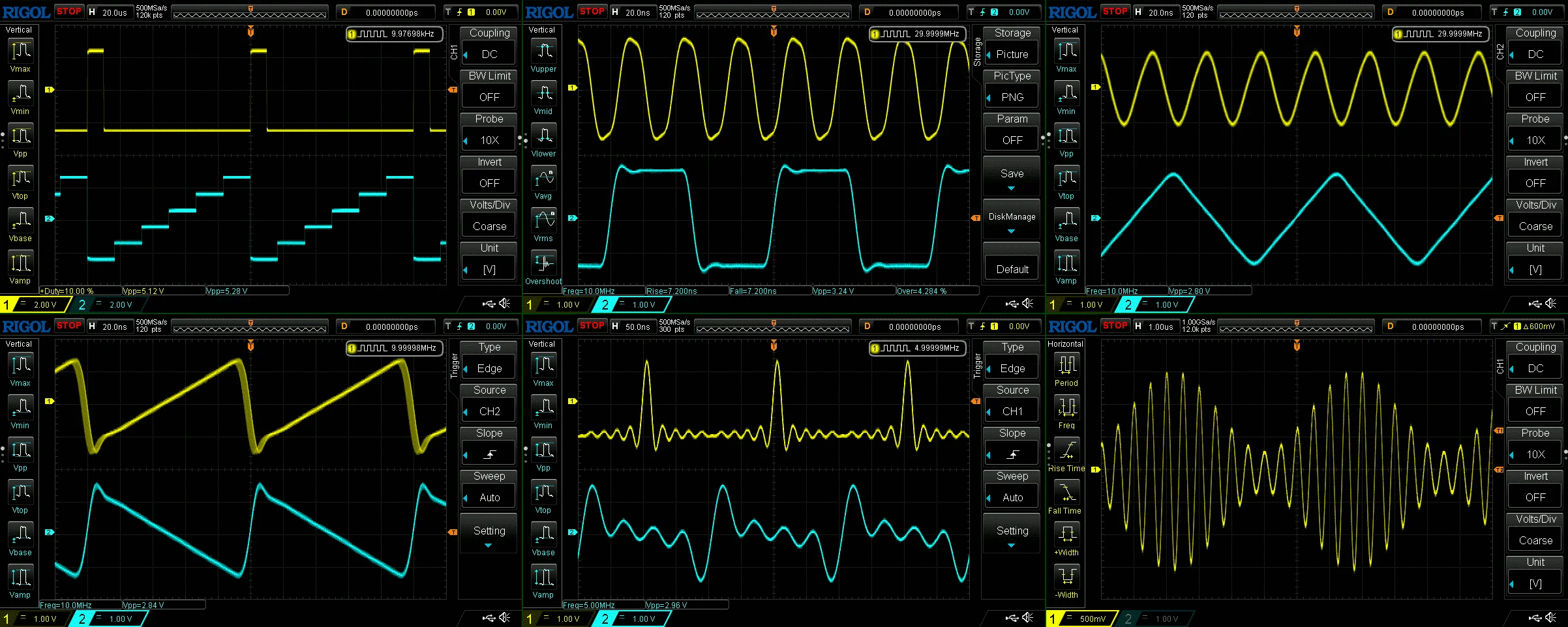Select Vtop icon on the triangle-wave screen
The image size is (1568, 627).
[x=1066, y=178]
